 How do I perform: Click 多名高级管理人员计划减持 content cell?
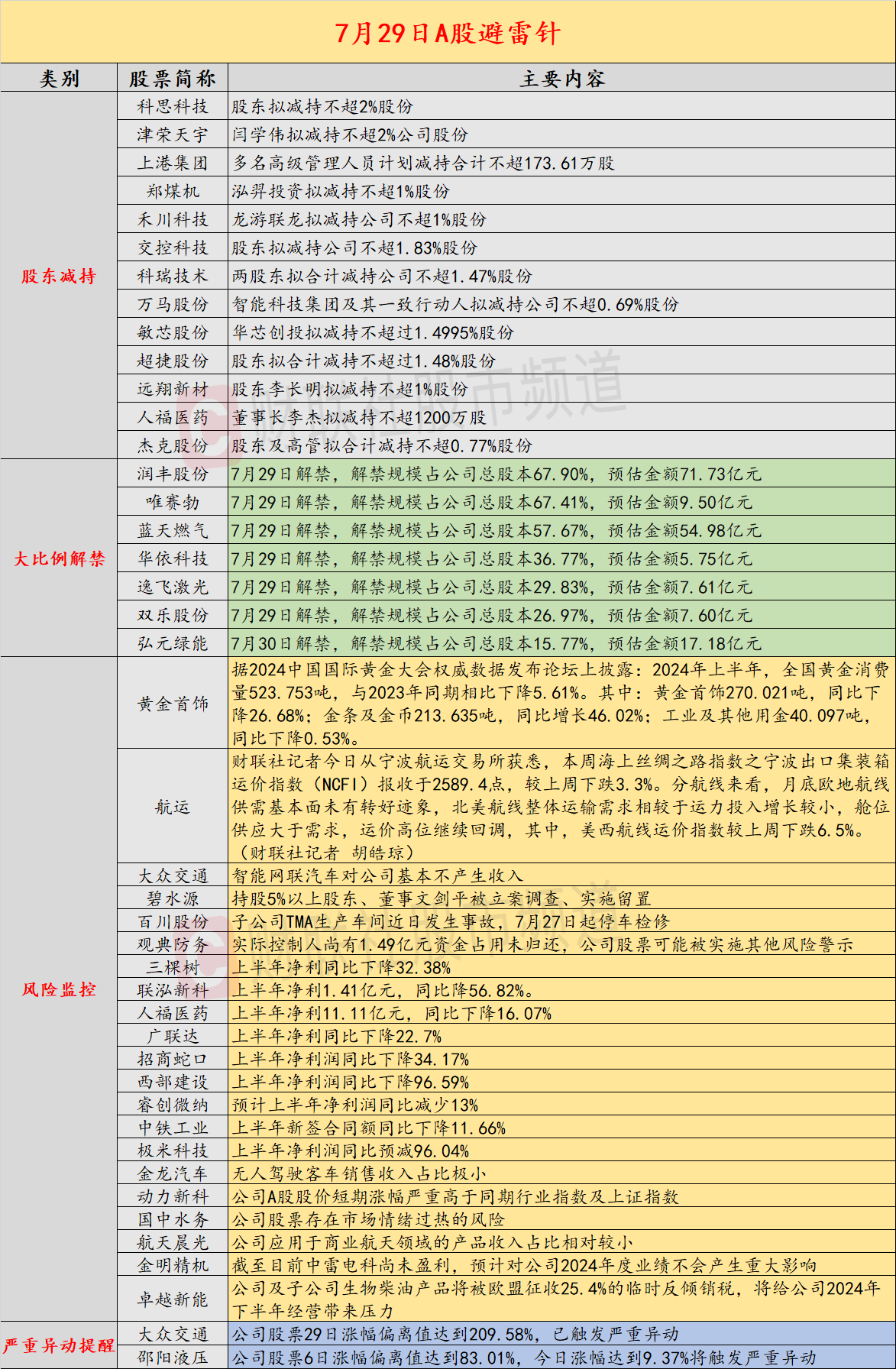(x=561, y=163)
